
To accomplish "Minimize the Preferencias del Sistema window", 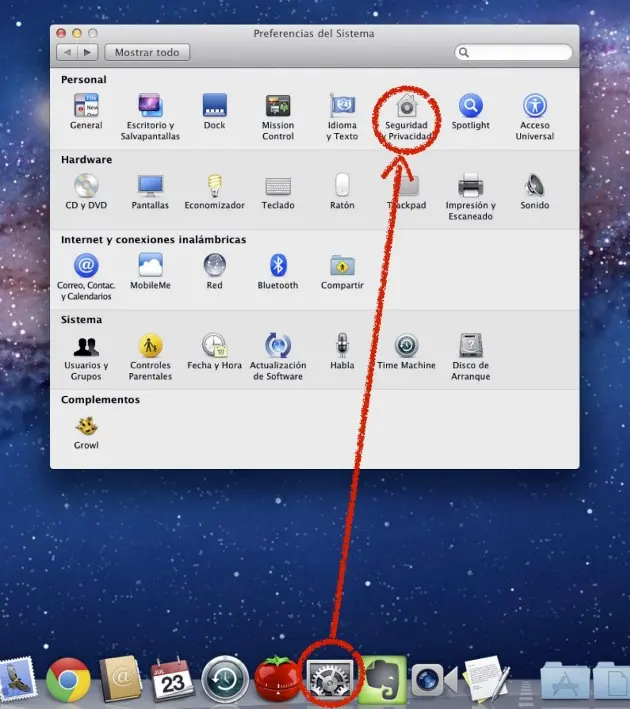I will pyautogui.click(x=77, y=33).
